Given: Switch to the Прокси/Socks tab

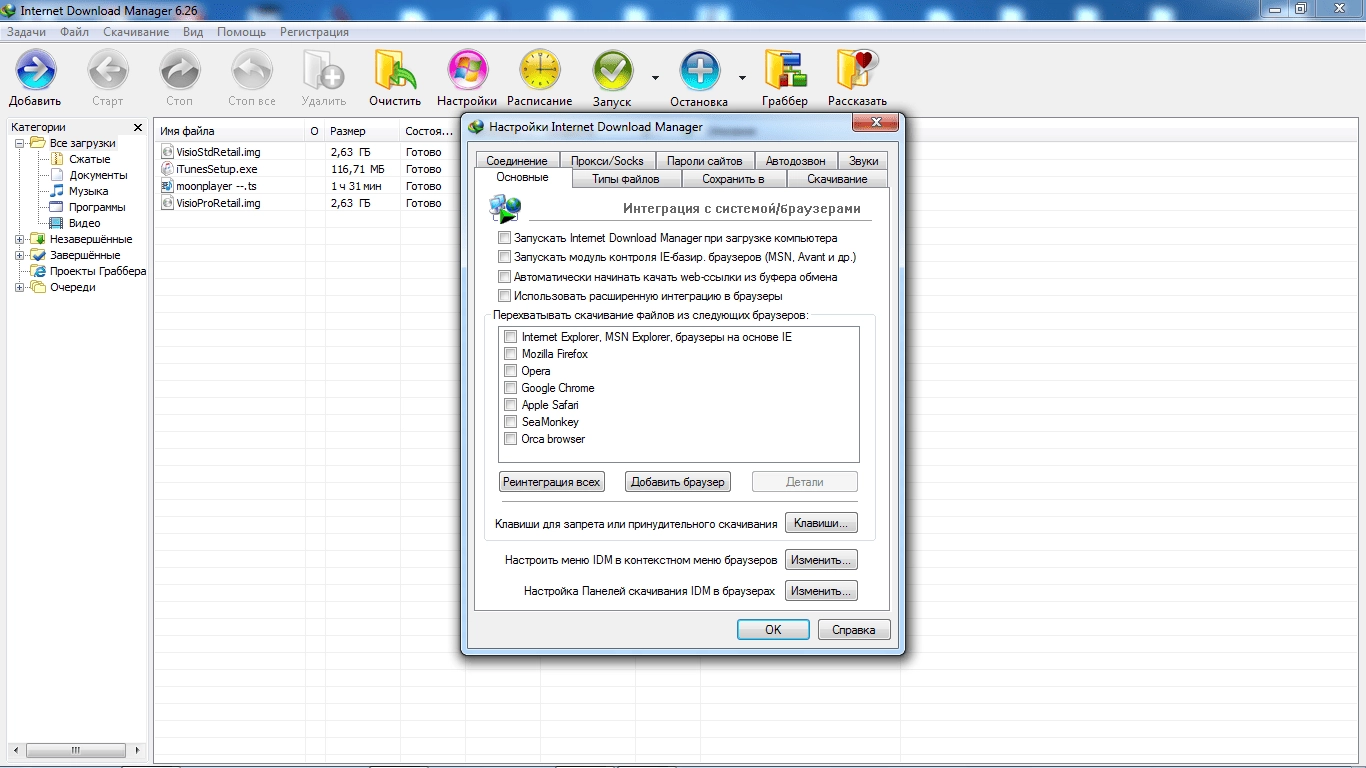Looking at the screenshot, I should [x=607, y=161].
